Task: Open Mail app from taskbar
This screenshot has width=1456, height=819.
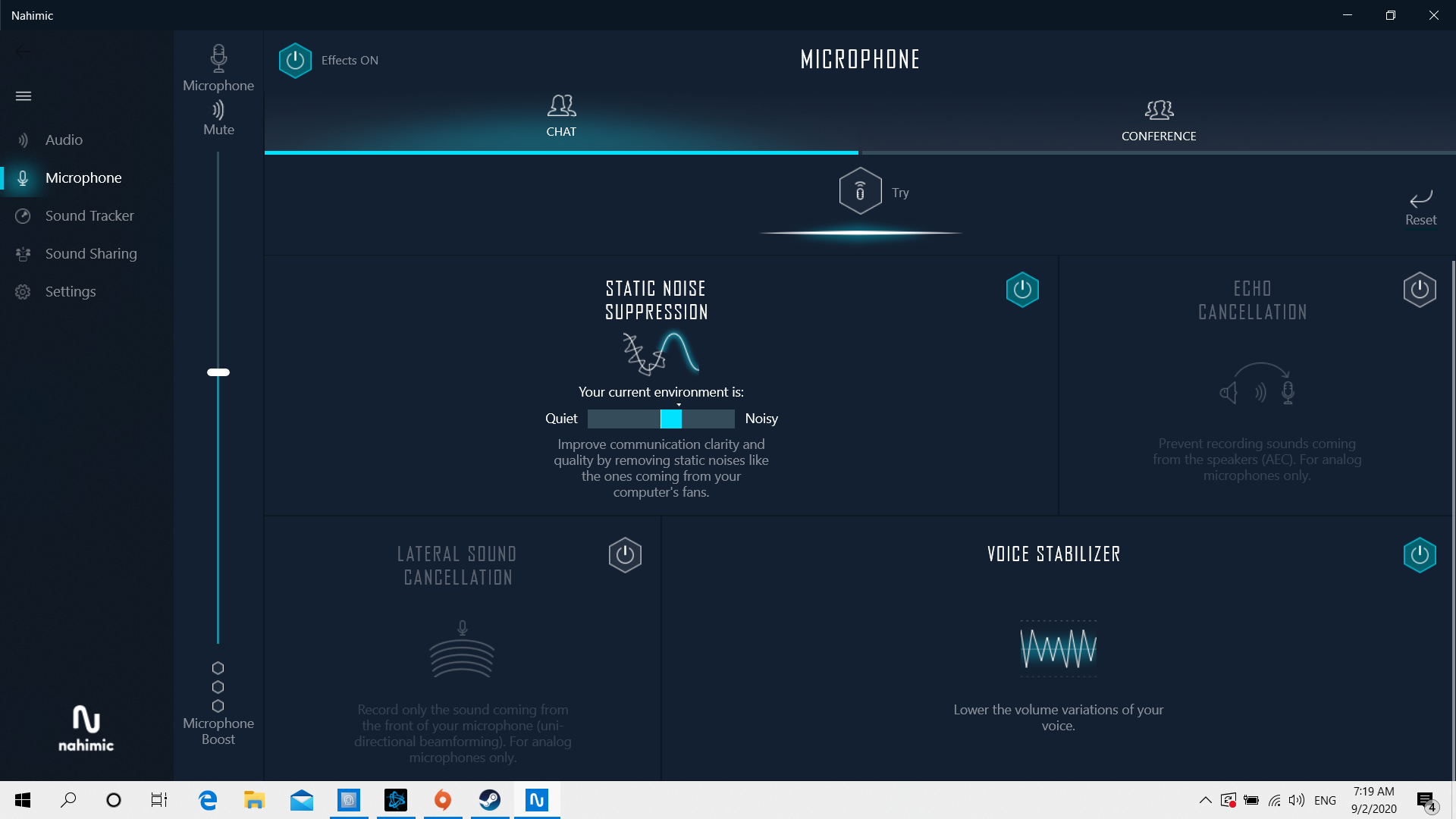Action: [301, 800]
